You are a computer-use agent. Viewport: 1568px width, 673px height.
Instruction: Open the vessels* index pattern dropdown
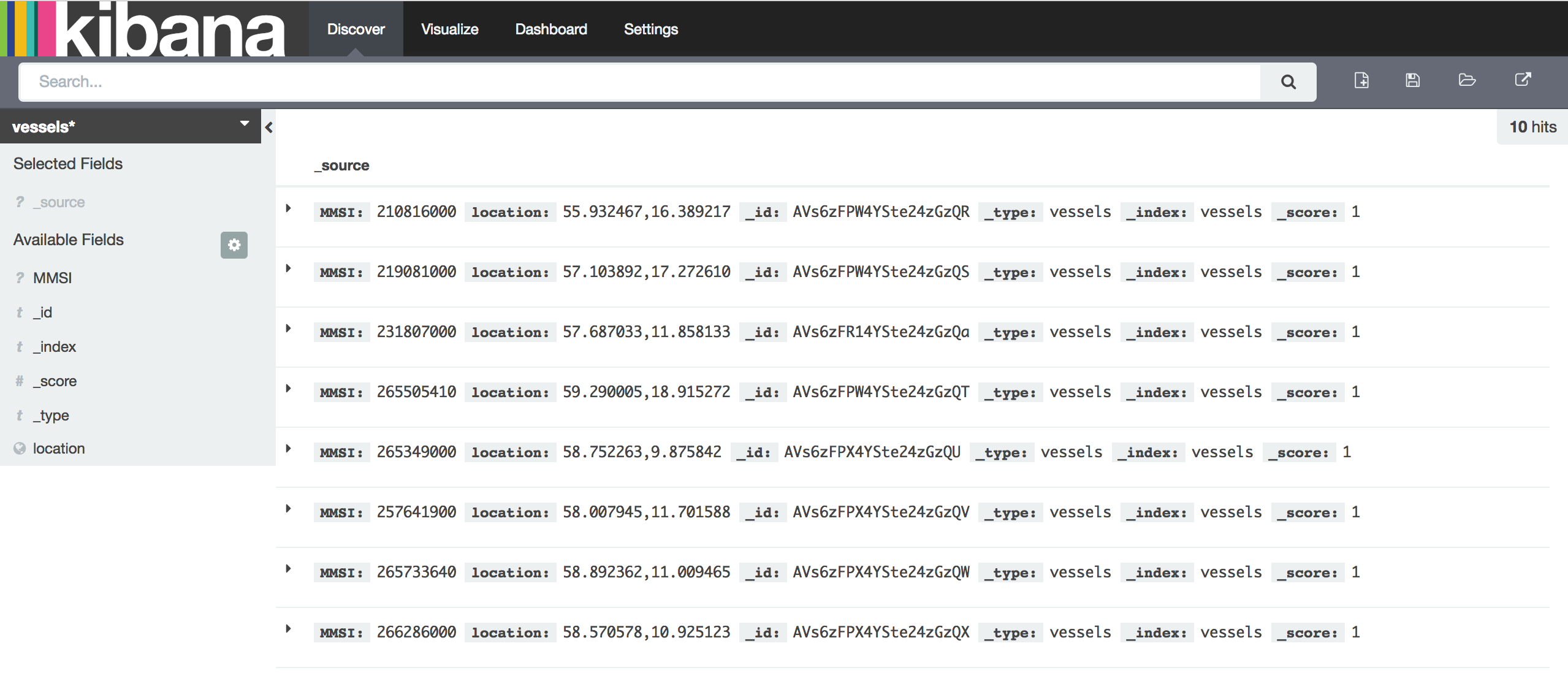pos(131,126)
